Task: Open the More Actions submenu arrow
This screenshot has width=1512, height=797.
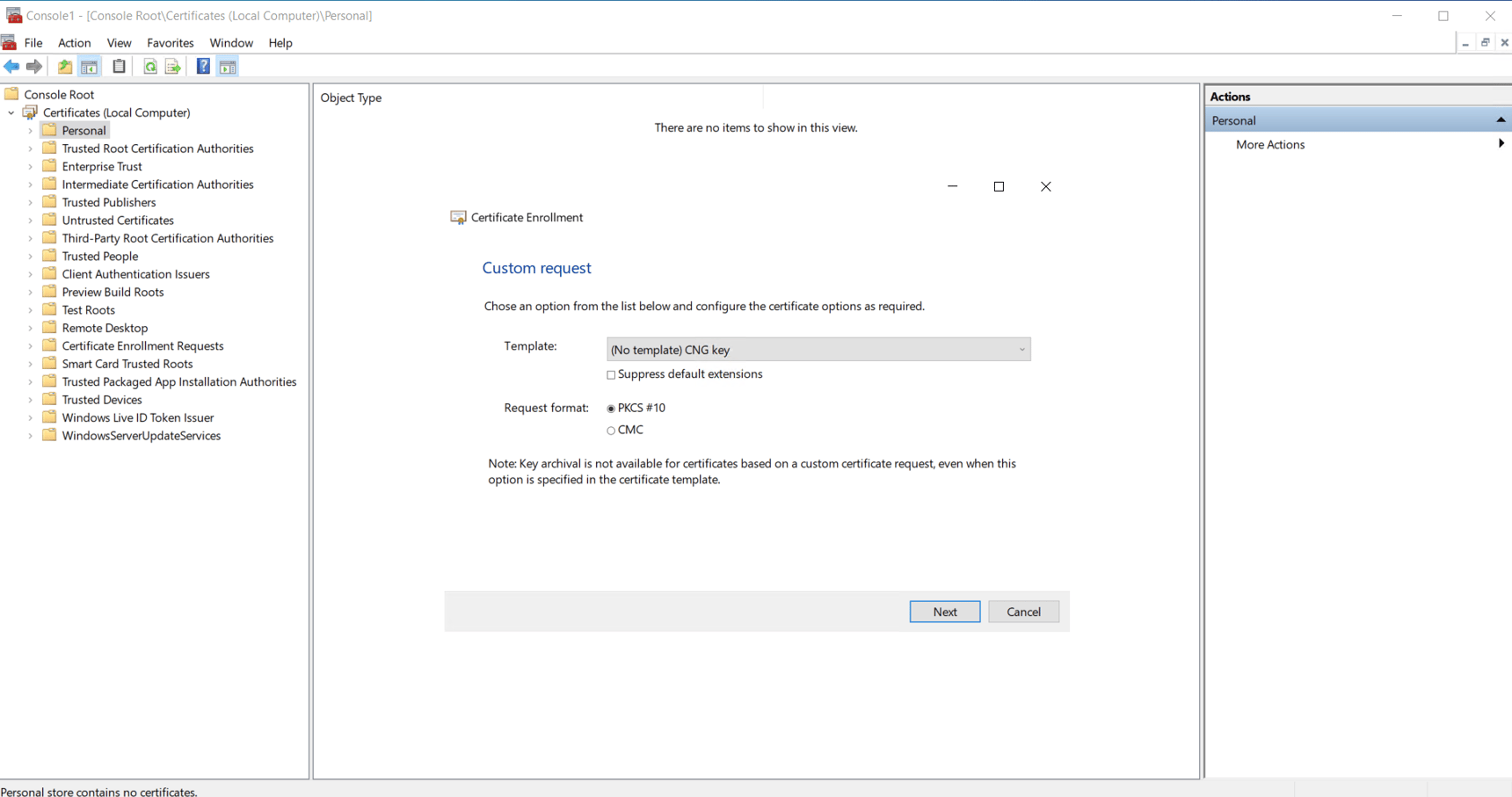Action: (x=1501, y=144)
